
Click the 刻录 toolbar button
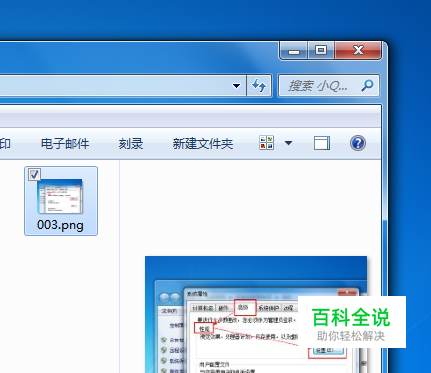pyautogui.click(x=131, y=144)
